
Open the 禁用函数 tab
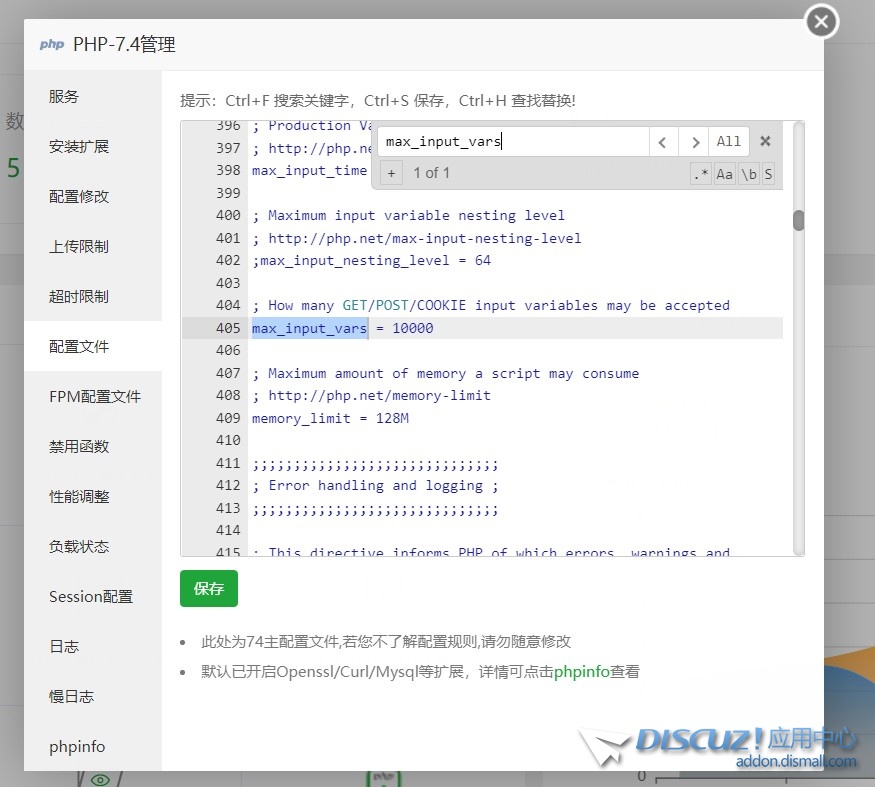79,447
